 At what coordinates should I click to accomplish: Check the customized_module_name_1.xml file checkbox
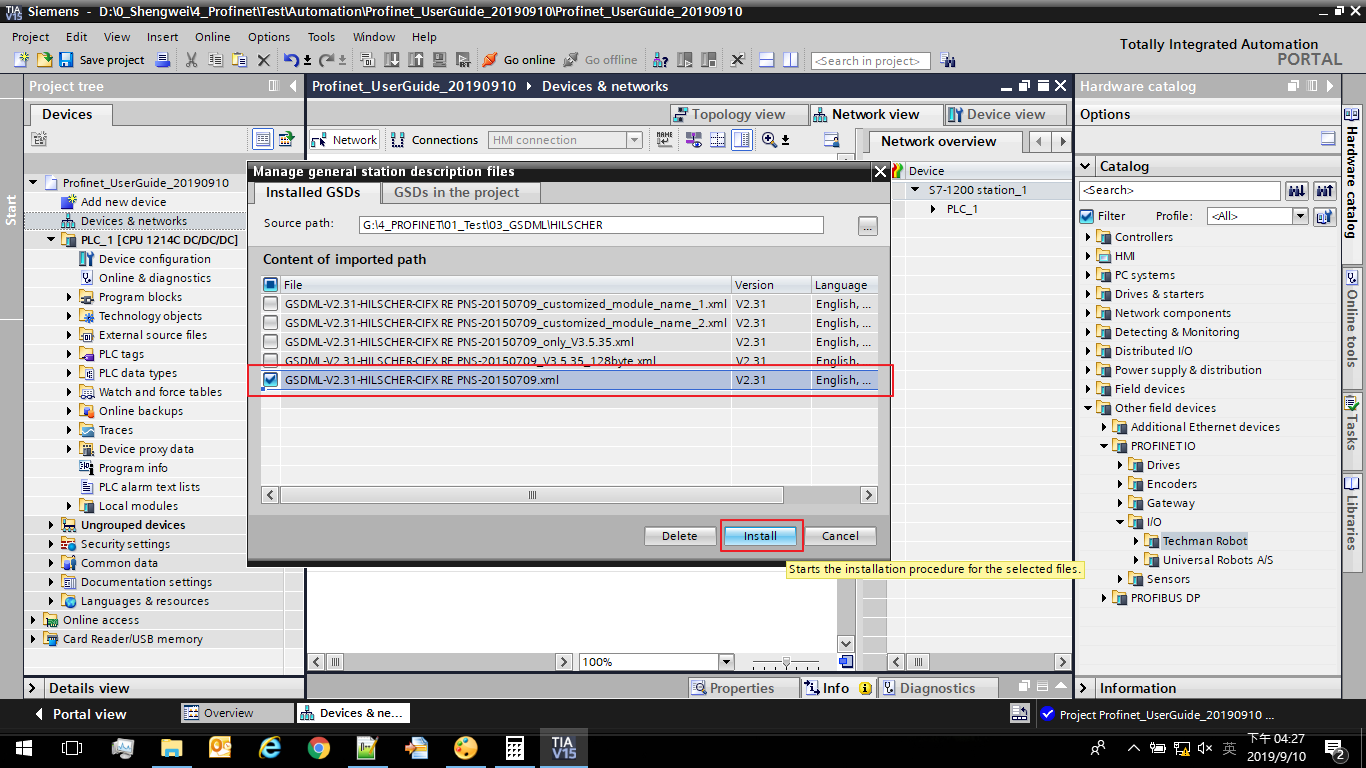271,304
